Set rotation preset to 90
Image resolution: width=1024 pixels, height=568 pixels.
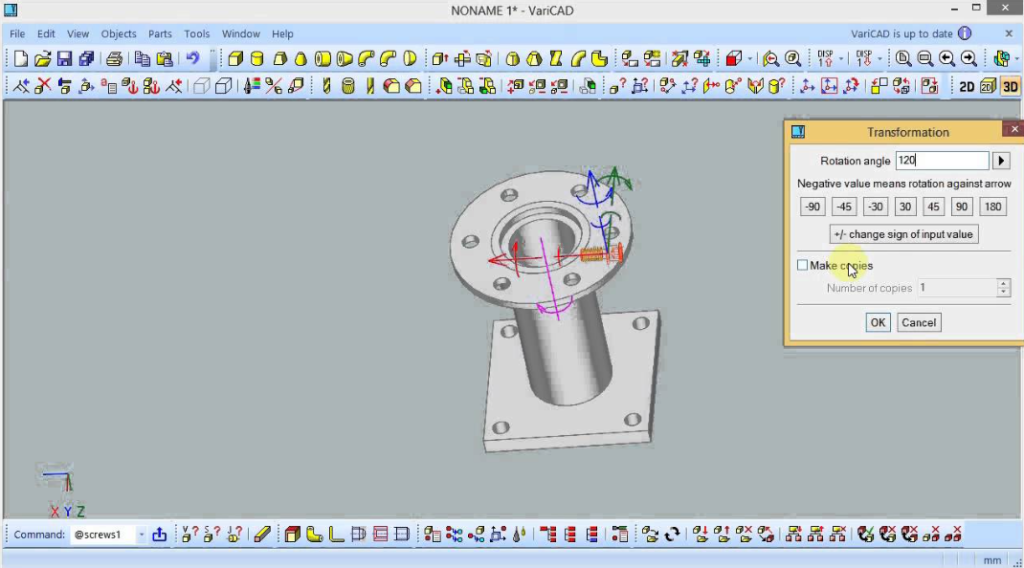961,206
